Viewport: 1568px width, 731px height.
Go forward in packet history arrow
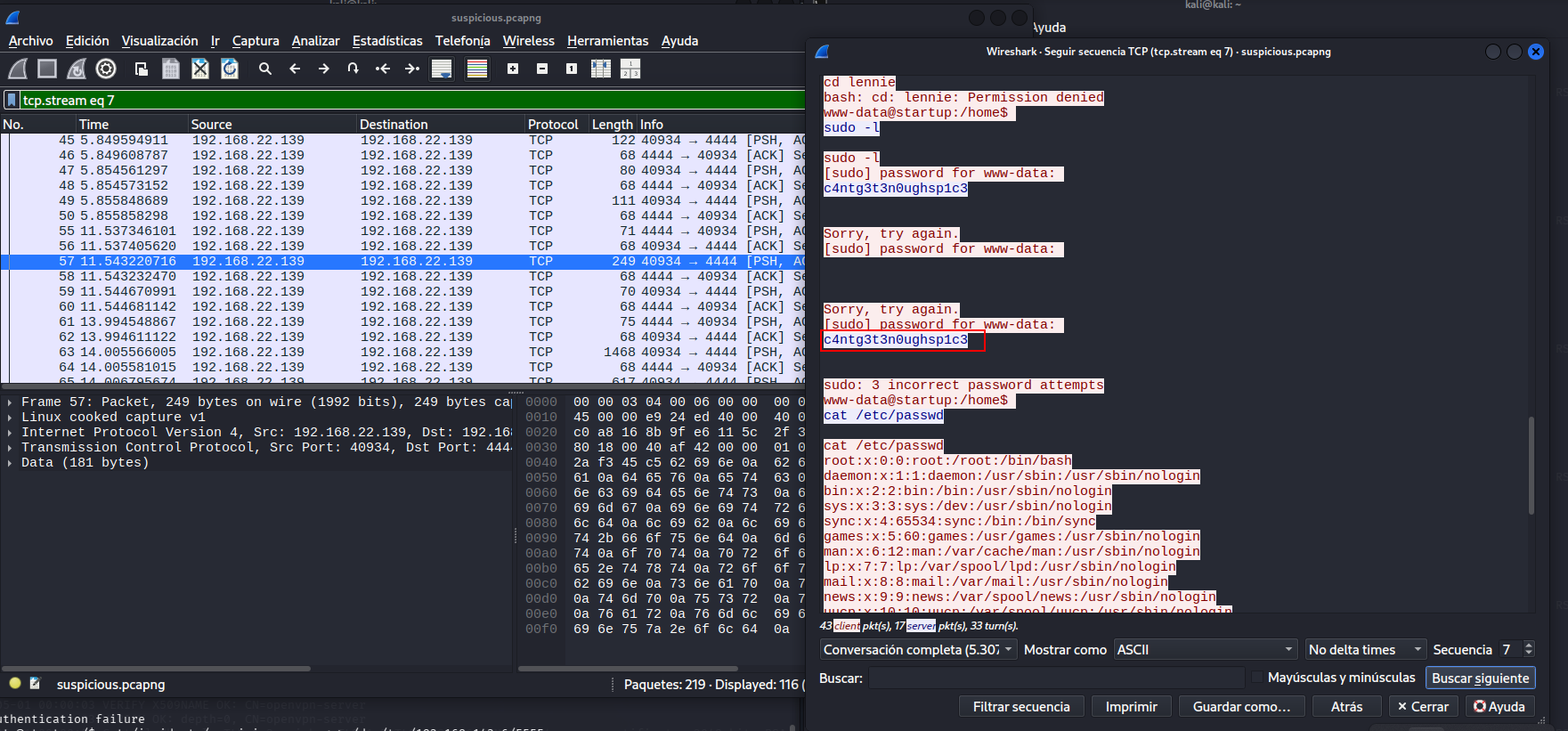click(324, 69)
